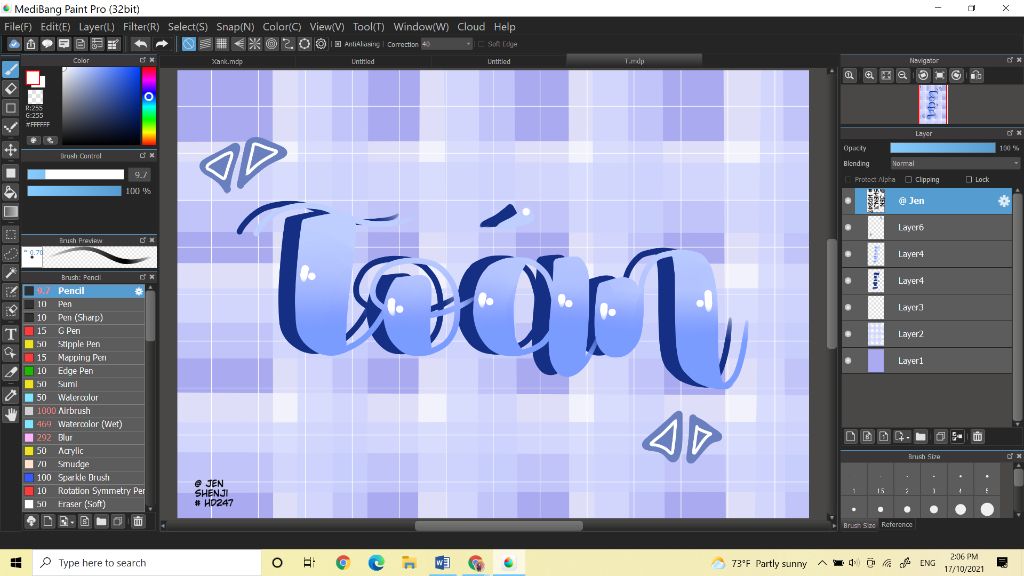Open settings gear for the @ Jen layer

pos(1003,201)
